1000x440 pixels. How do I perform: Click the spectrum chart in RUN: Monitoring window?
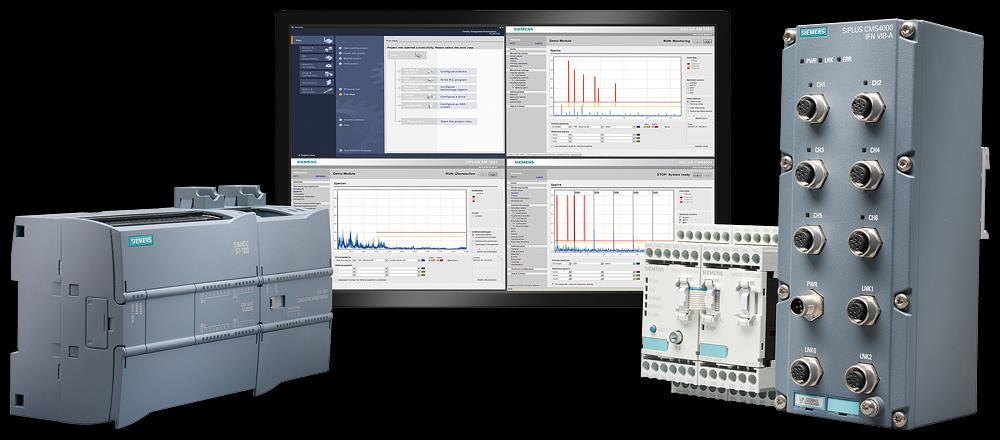[x=617, y=86]
